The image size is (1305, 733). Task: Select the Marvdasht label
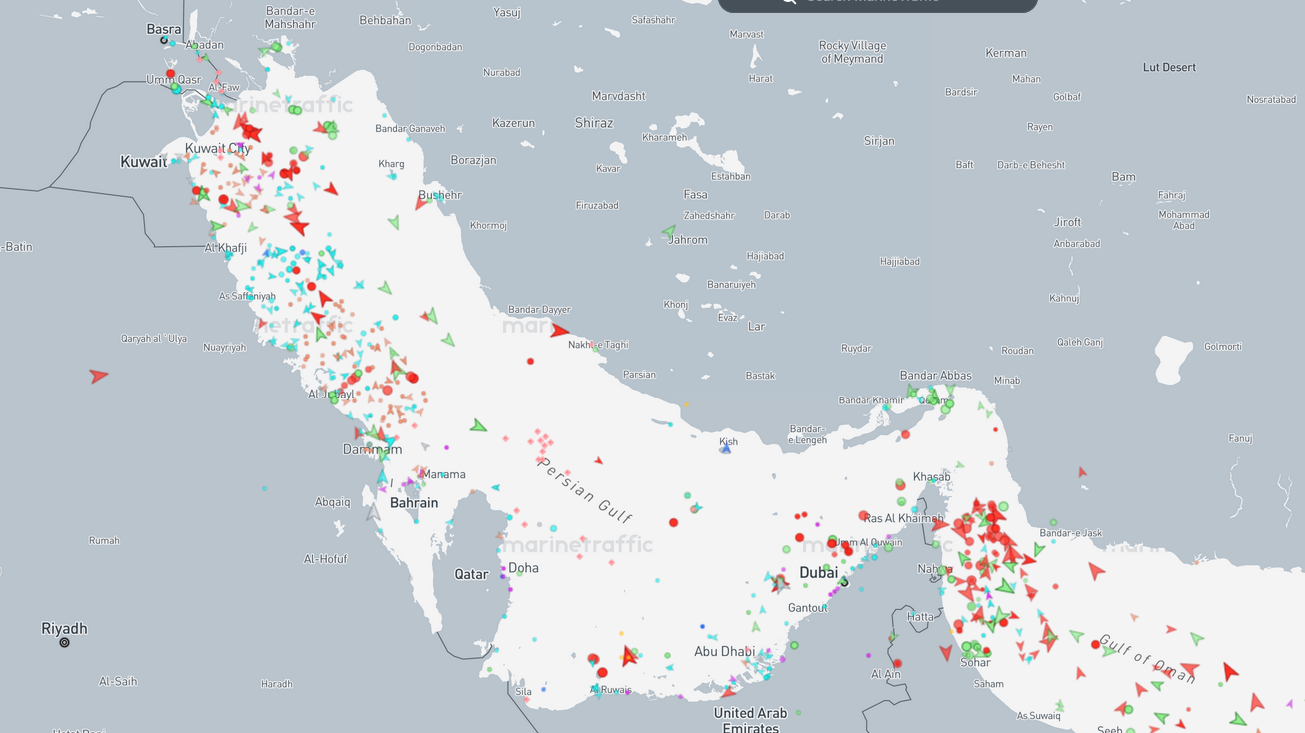click(619, 96)
